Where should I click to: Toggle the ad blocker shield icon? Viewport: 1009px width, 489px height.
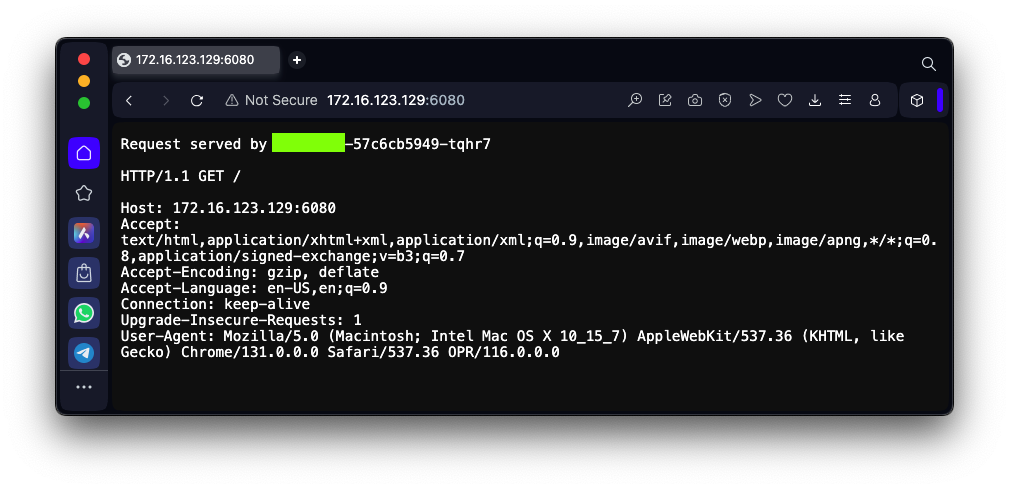click(x=725, y=100)
